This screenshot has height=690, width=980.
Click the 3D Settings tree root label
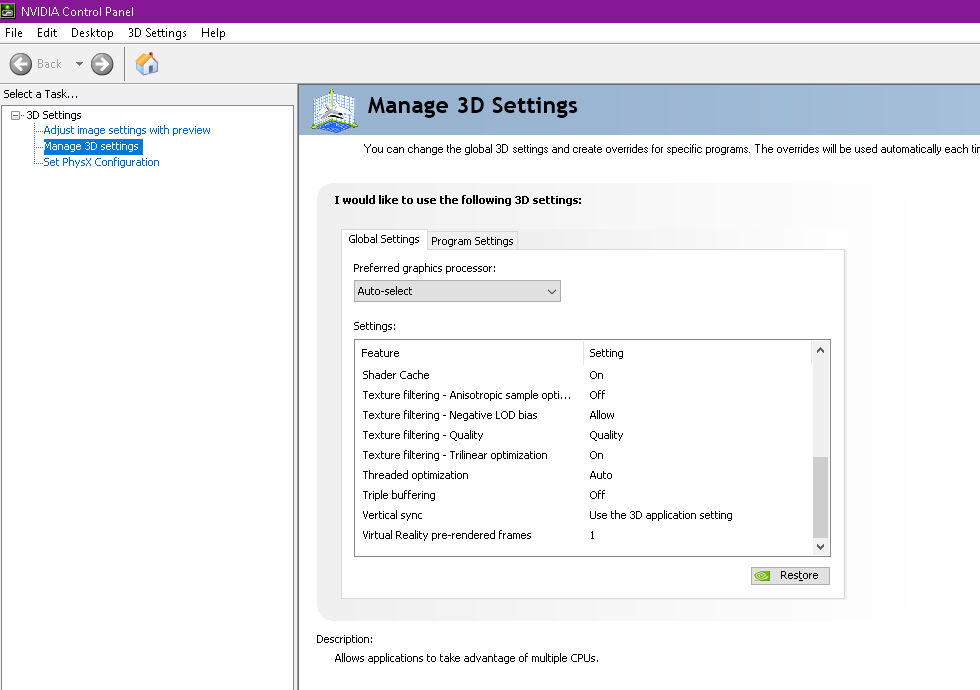coord(54,115)
